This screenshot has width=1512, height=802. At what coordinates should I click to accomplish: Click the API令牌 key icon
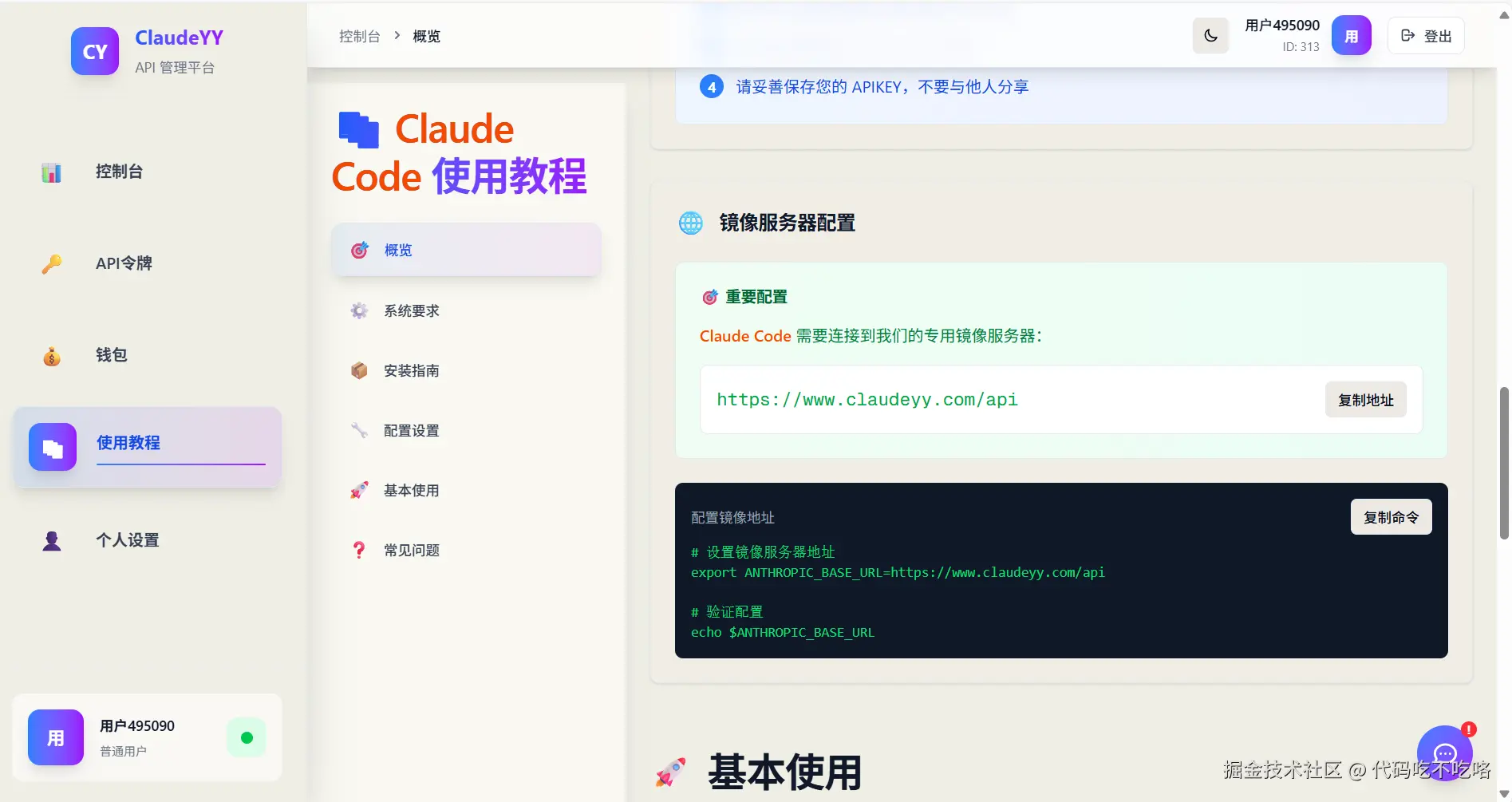click(x=52, y=263)
